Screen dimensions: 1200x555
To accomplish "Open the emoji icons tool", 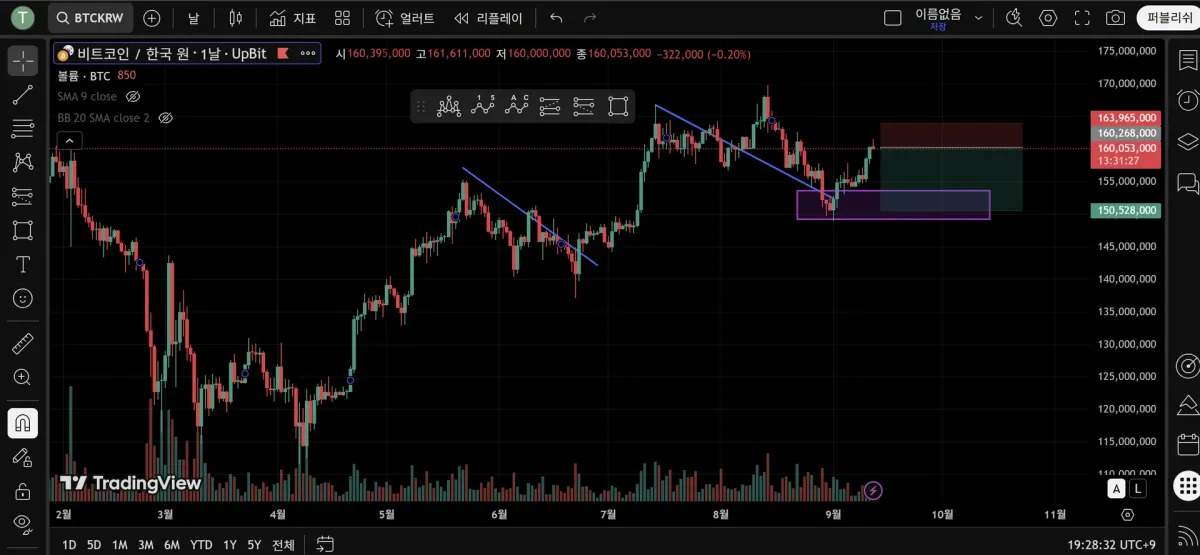I will tap(22, 298).
